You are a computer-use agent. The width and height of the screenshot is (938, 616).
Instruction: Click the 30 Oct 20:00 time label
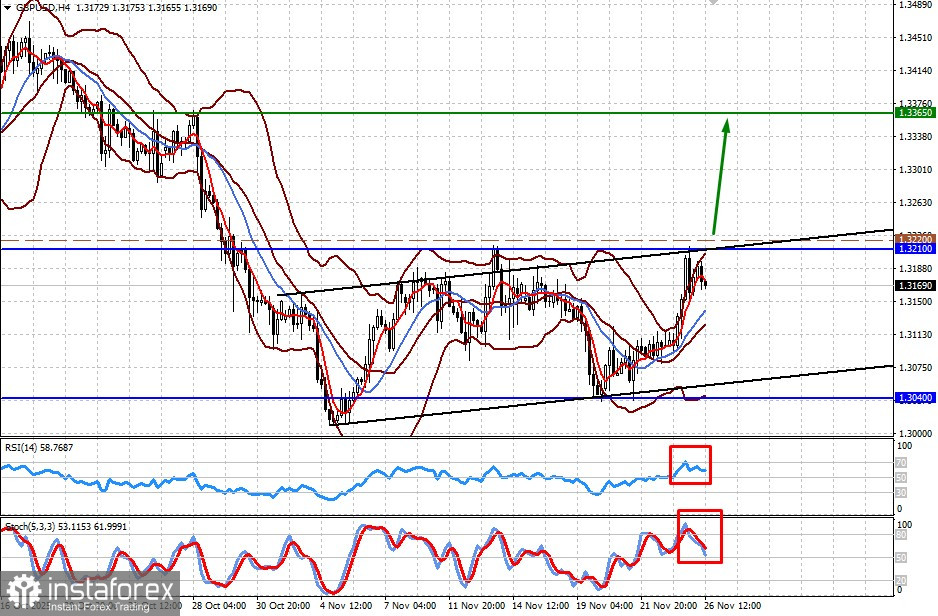[x=283, y=605]
